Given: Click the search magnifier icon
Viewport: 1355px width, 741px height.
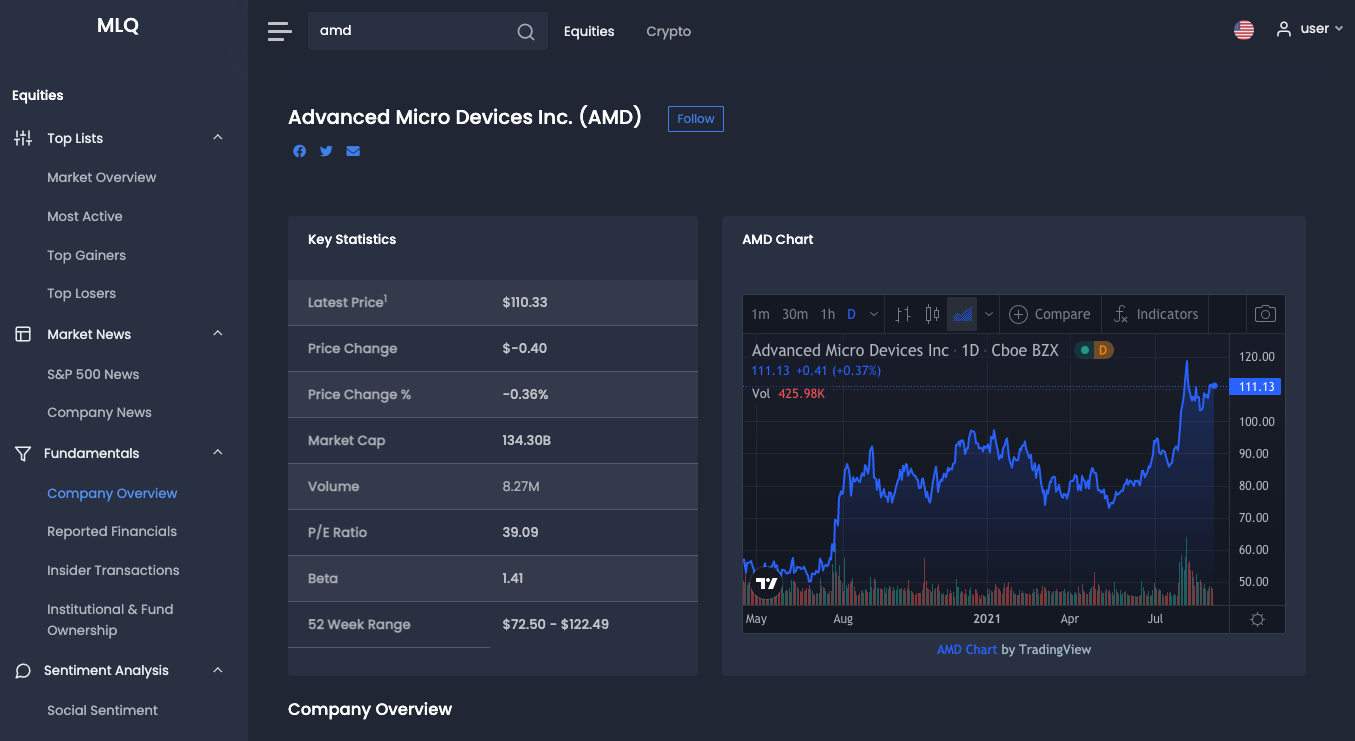Looking at the screenshot, I should tap(526, 31).
